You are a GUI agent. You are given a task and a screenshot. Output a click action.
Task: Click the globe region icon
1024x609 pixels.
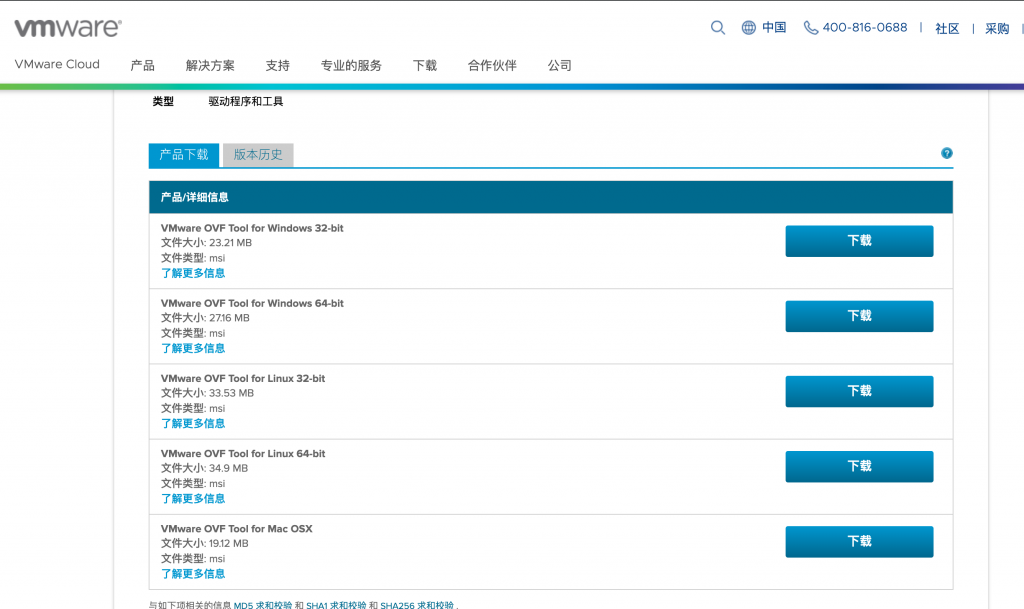point(748,28)
